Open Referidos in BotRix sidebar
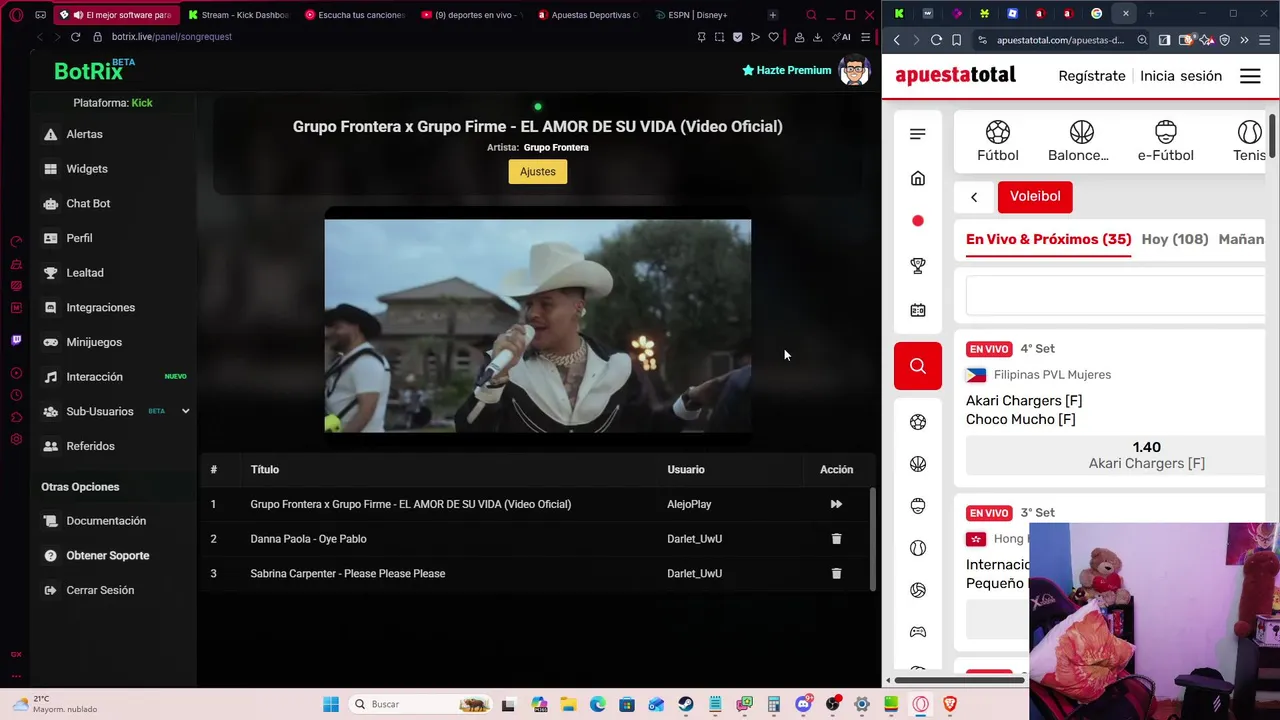 tap(90, 446)
